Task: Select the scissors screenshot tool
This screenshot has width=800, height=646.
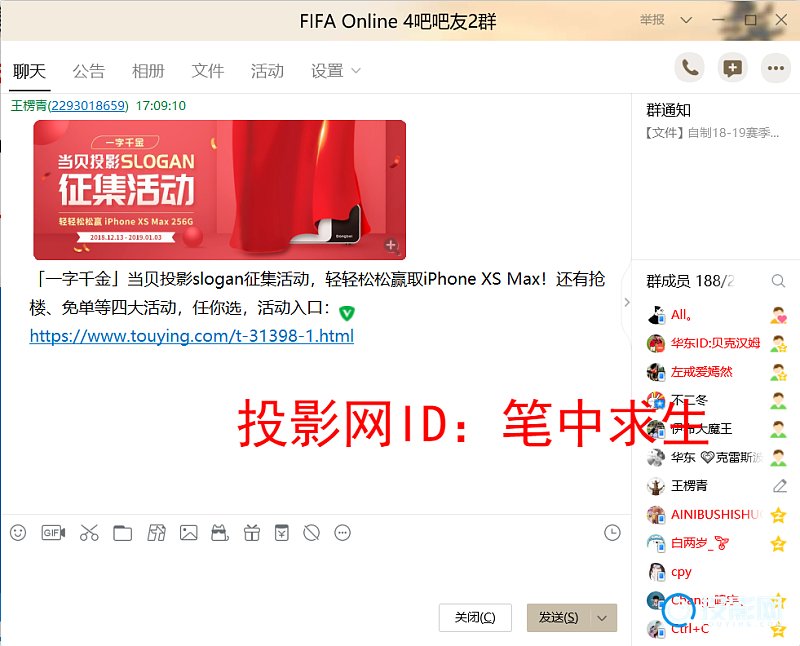Action: (x=89, y=533)
